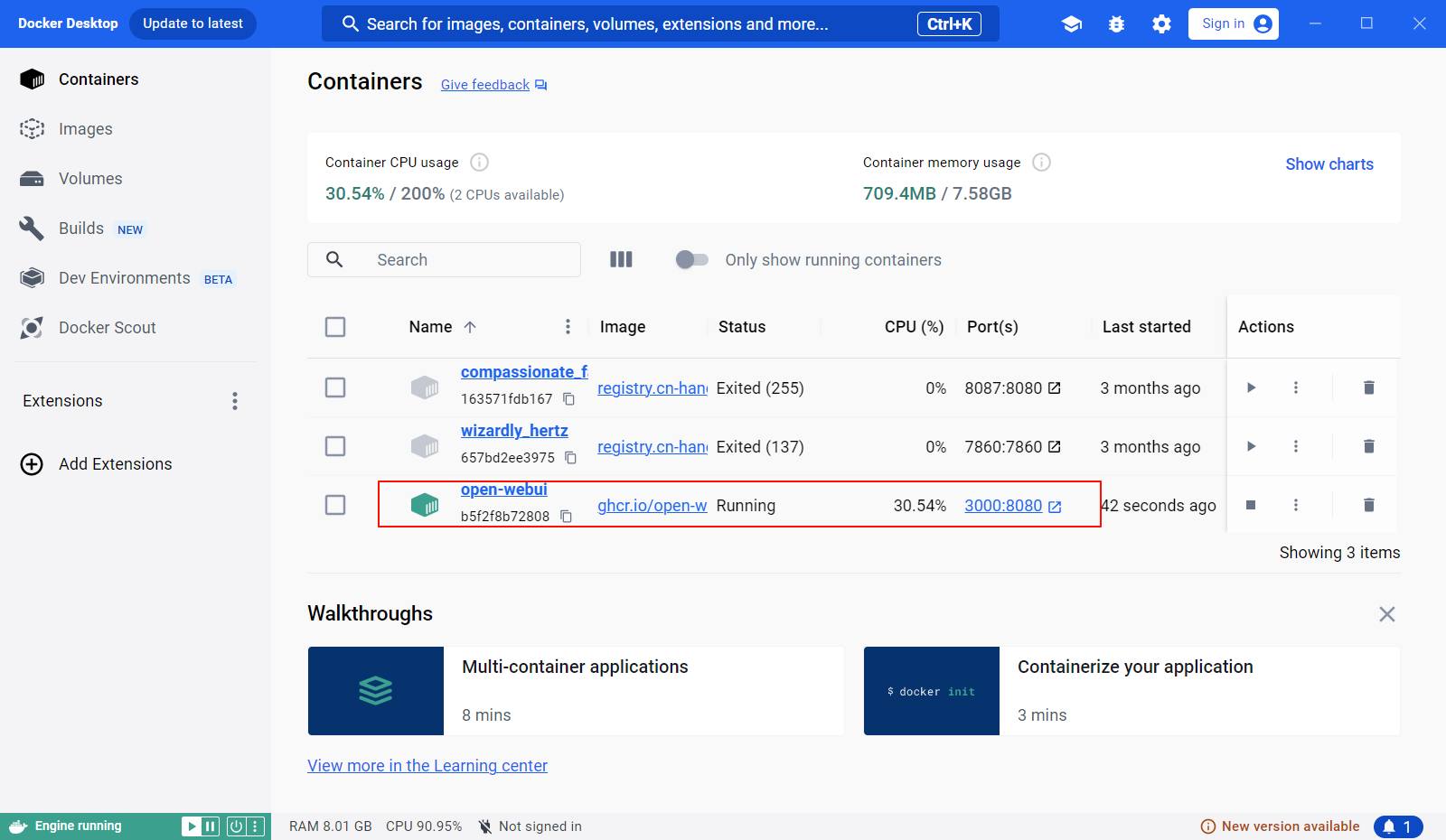Click CPU usage info icon
Screen dimensions: 1446x840
[x=480, y=163]
